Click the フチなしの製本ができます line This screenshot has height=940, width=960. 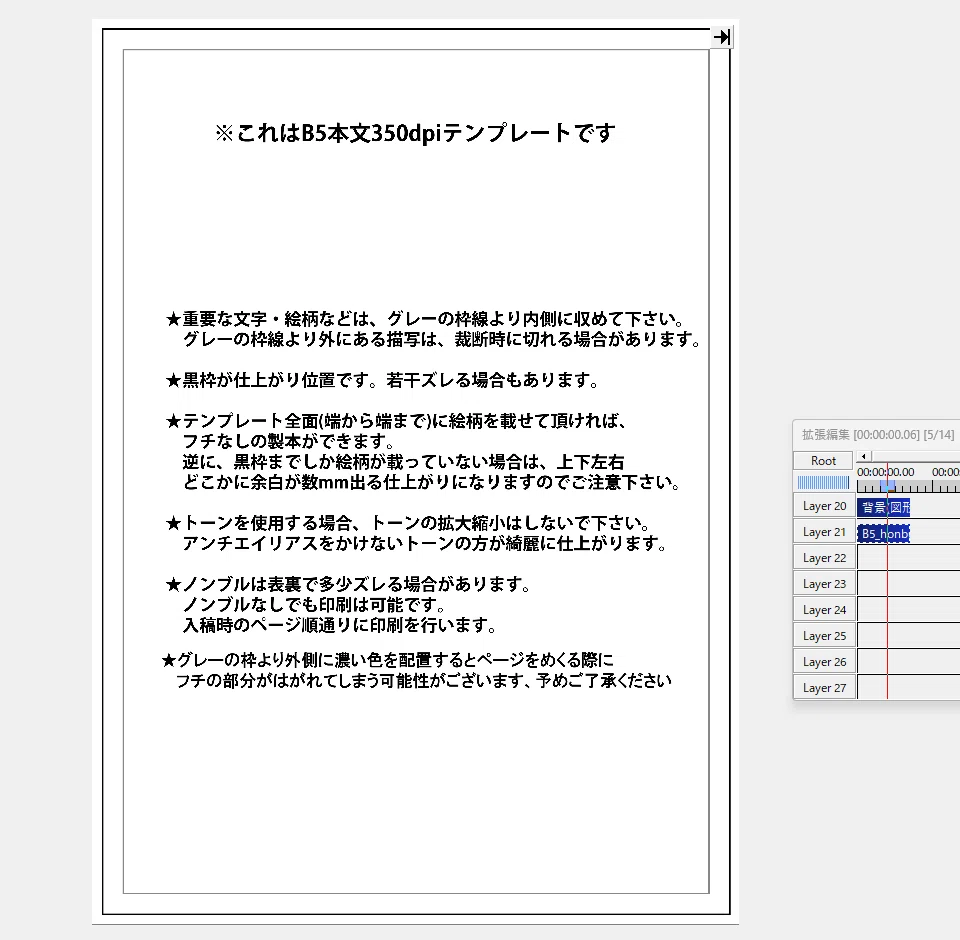(x=288, y=442)
